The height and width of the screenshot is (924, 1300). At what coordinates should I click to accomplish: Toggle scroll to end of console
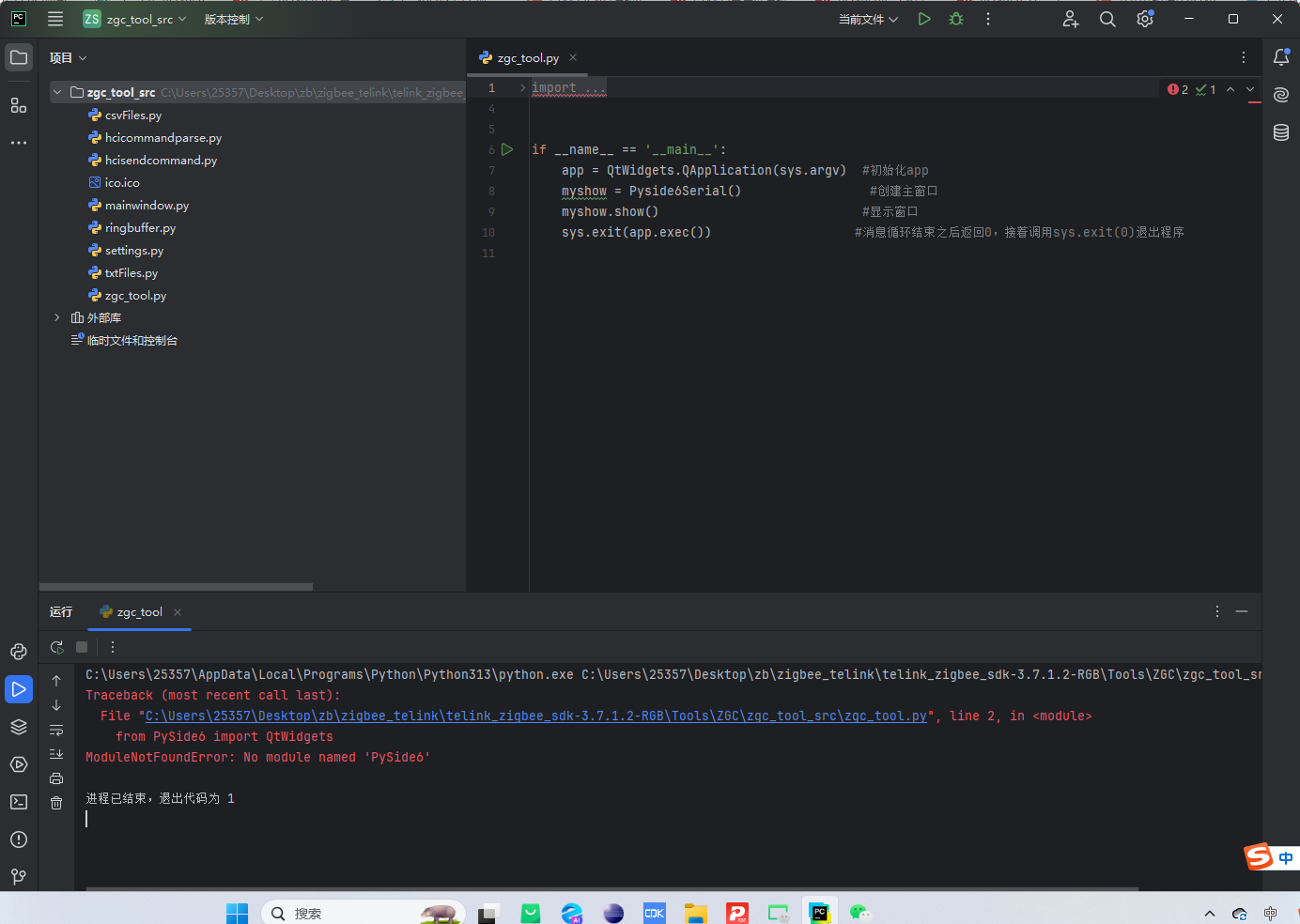tap(56, 754)
